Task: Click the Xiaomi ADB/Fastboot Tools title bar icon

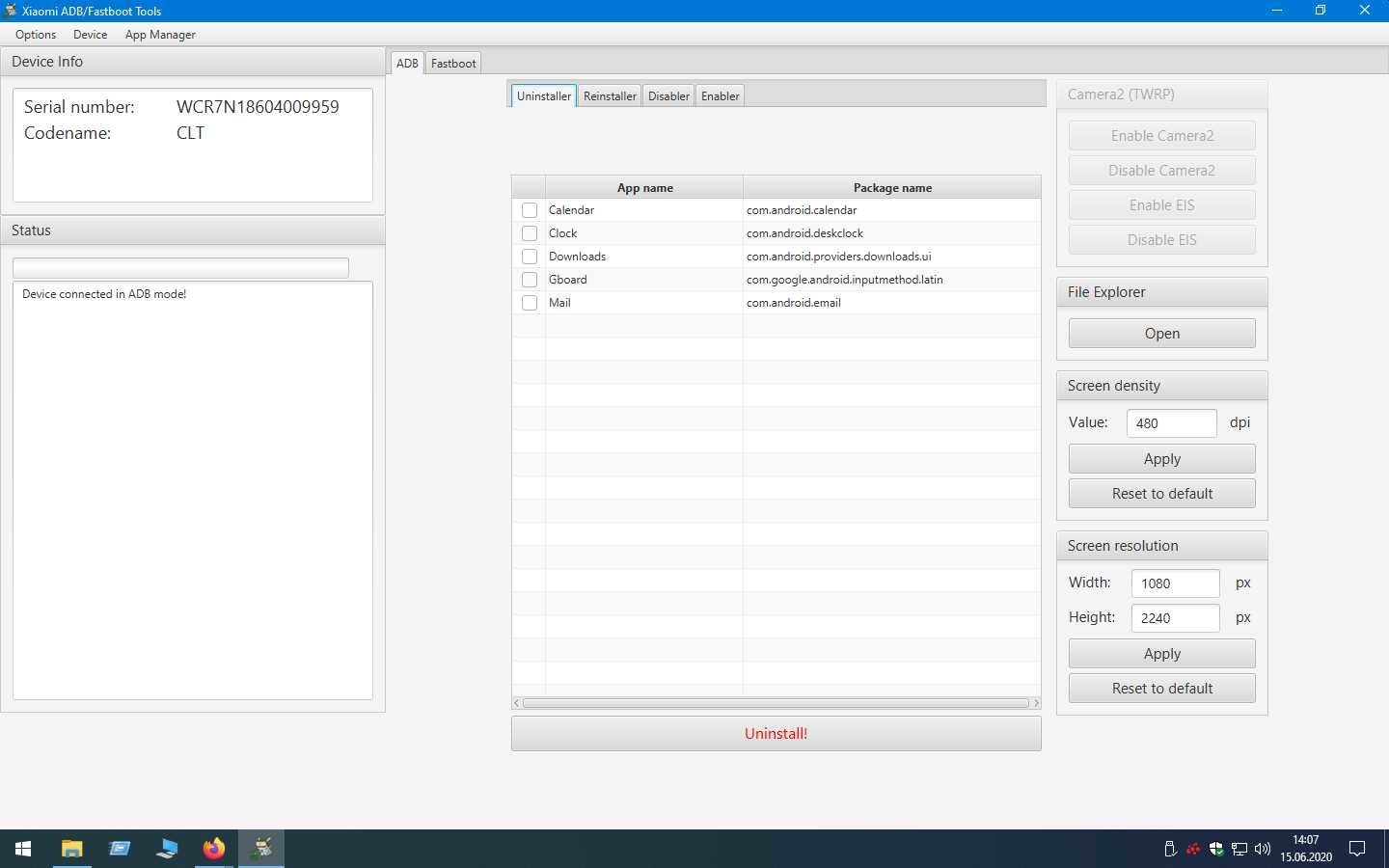Action: [x=11, y=11]
